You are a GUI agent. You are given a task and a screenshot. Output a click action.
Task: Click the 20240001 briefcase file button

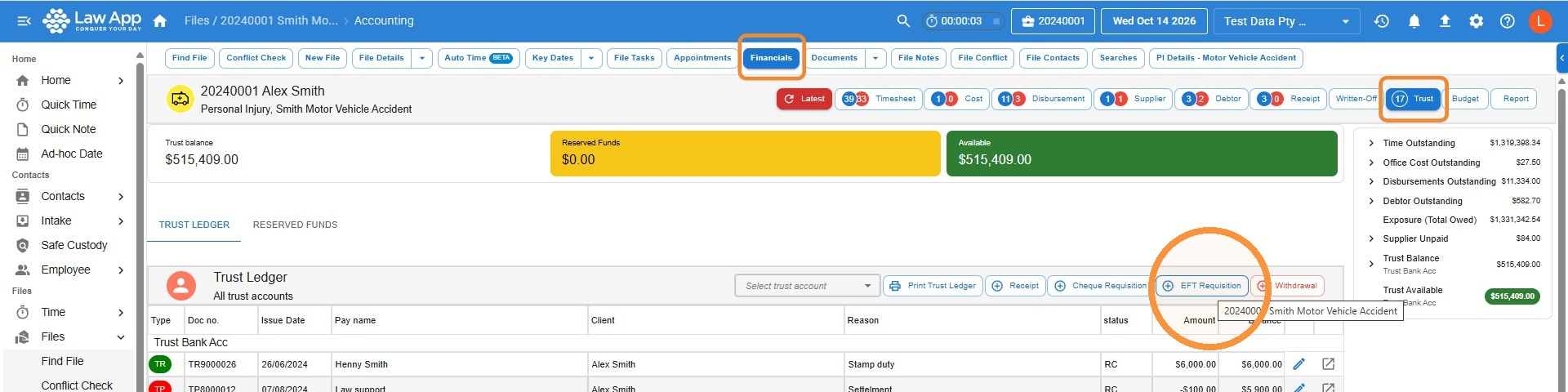click(1053, 21)
